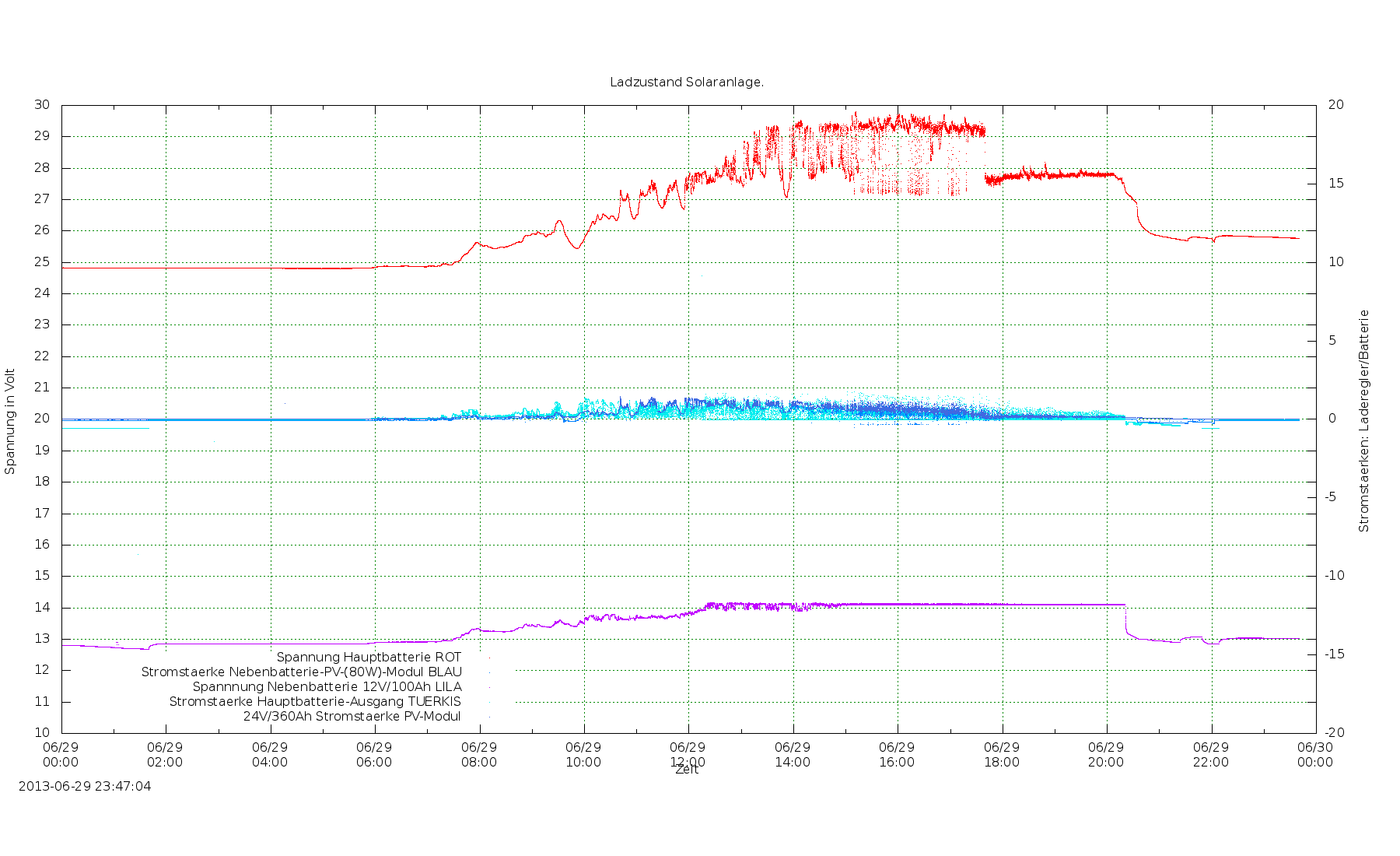The width and height of the screenshot is (1400, 856).
Task: Click the 06/29 18:00 time axis label
Action: (1002, 755)
